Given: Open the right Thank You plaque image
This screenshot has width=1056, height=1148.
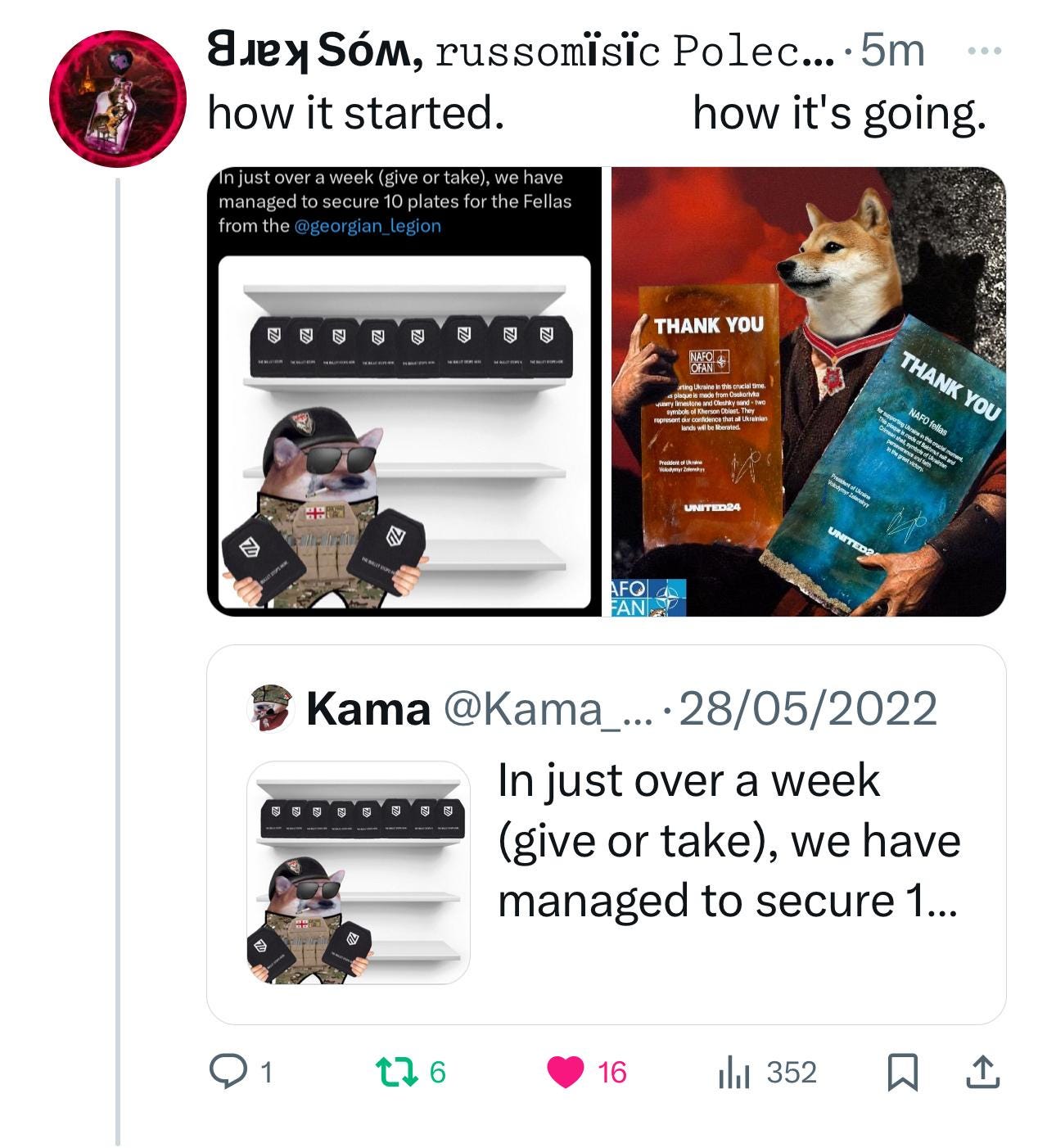Looking at the screenshot, I should tap(809, 391).
